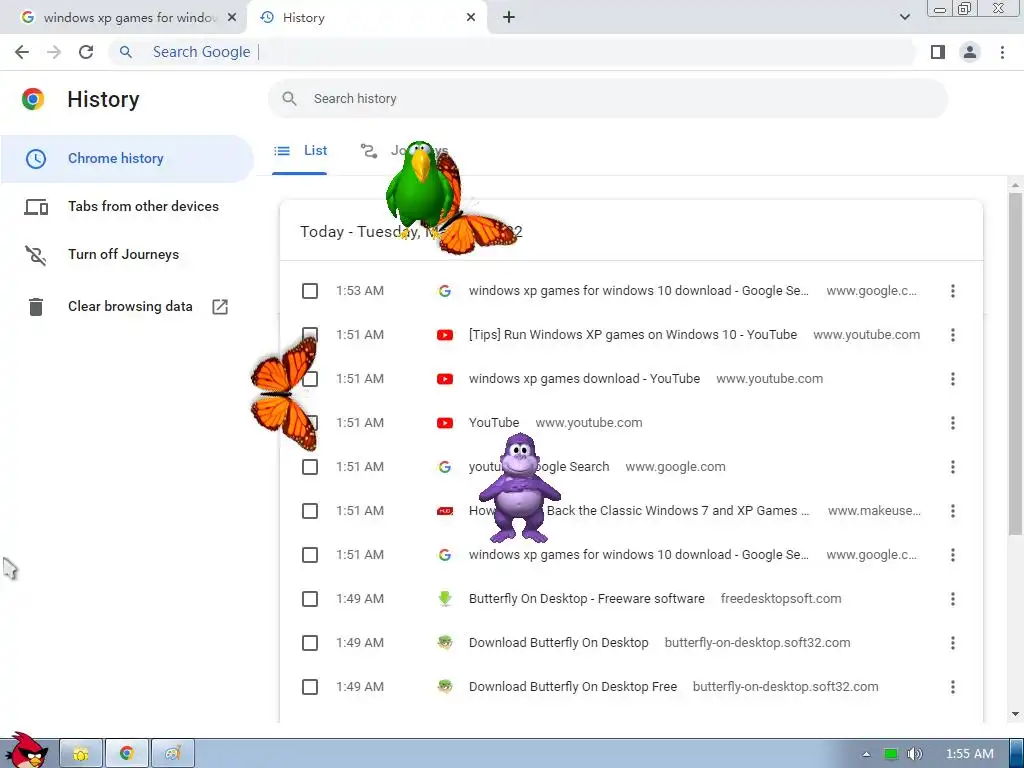Open the YouTube home history link

coord(494,423)
